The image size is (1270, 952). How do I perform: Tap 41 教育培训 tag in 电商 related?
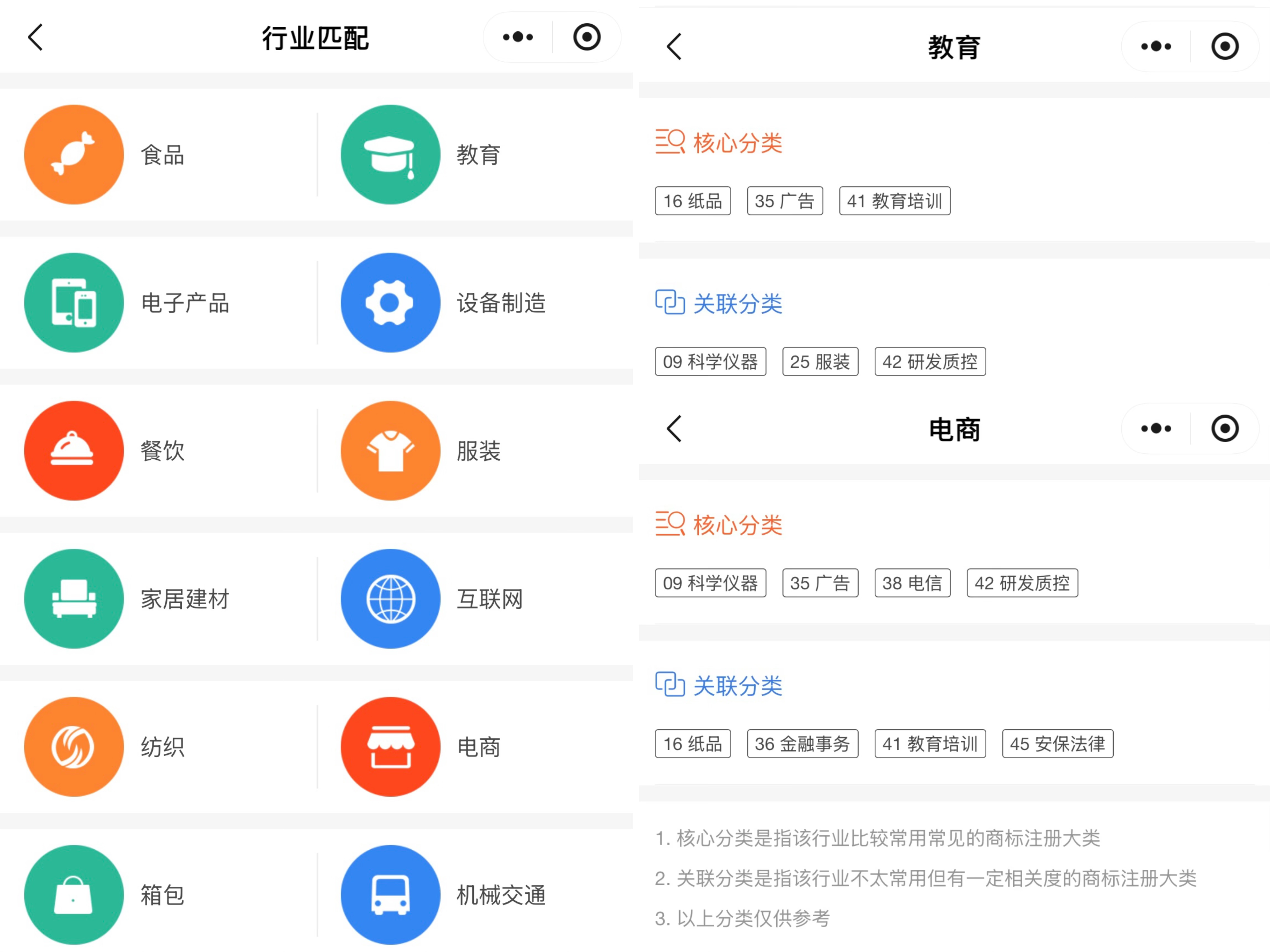point(930,744)
